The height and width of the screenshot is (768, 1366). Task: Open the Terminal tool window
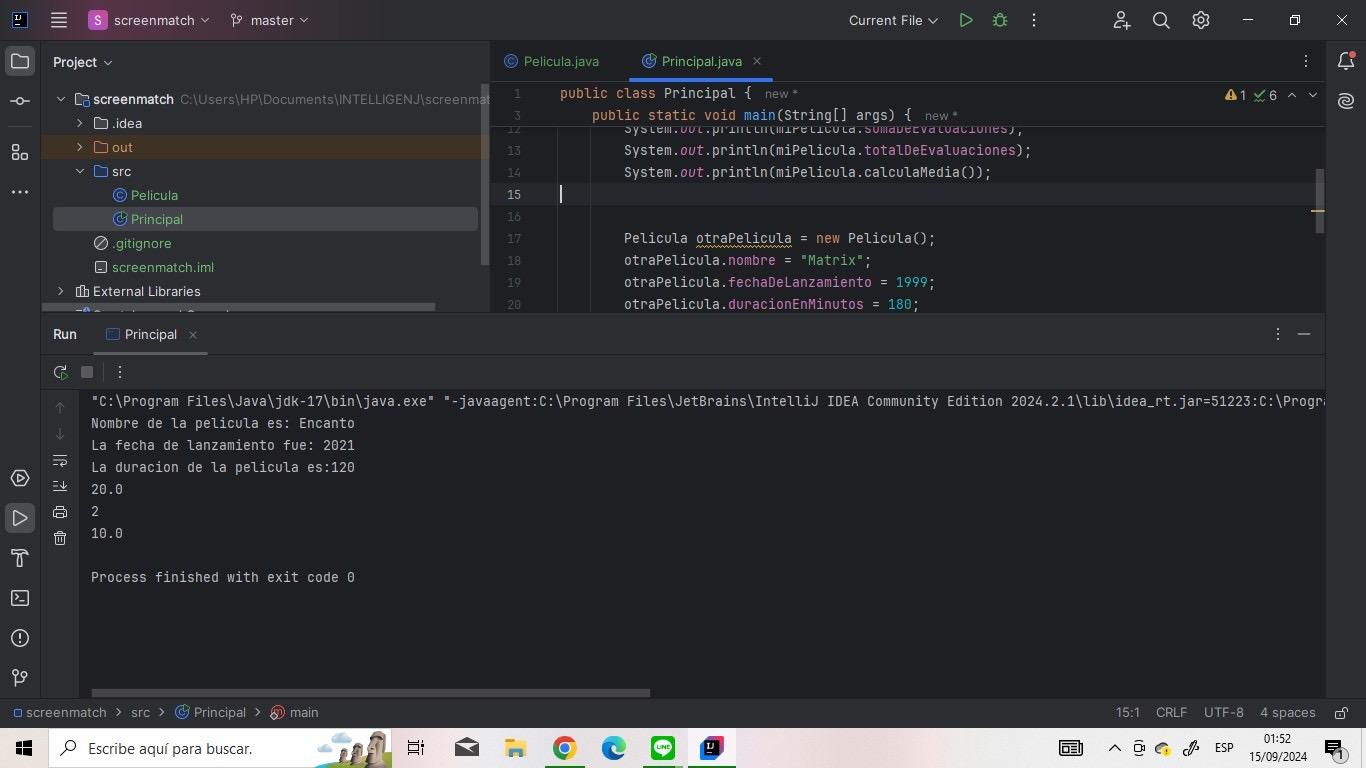click(20, 598)
